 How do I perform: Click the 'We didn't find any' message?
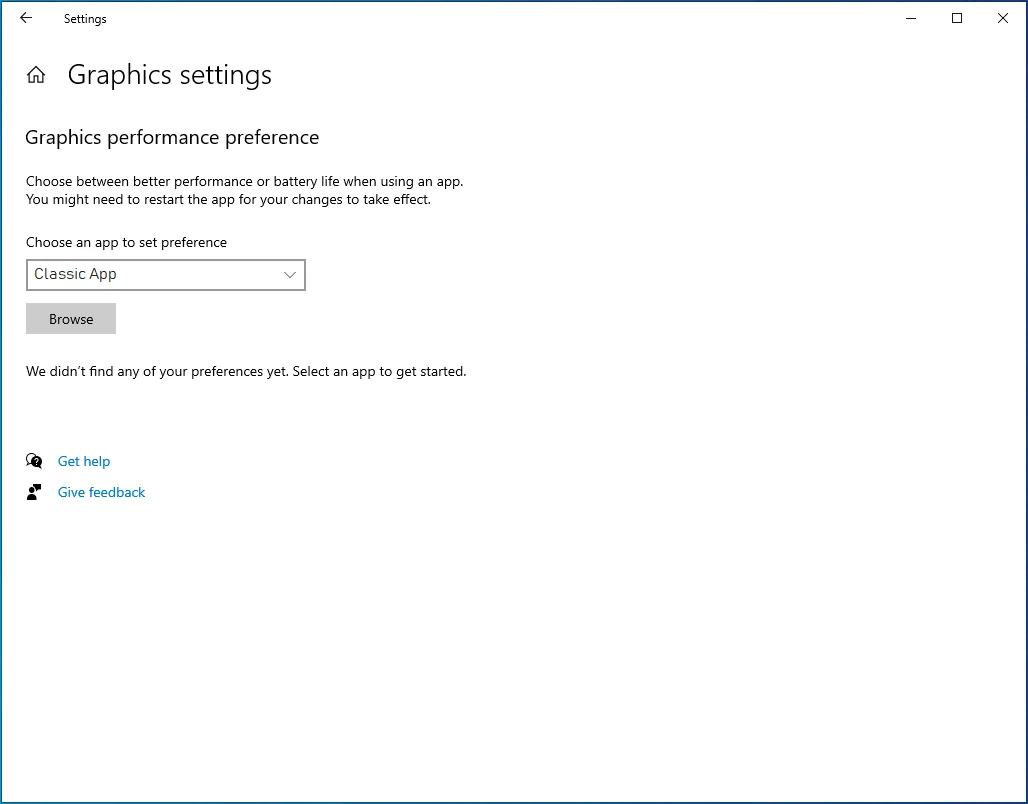point(247,371)
